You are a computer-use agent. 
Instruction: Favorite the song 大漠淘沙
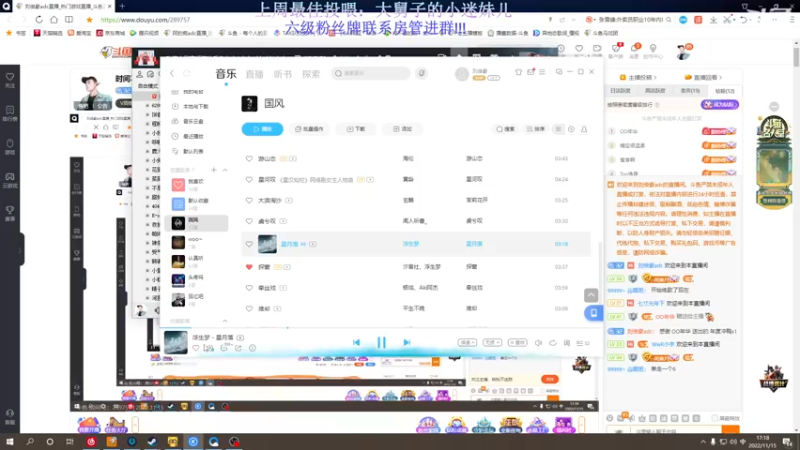(249, 201)
